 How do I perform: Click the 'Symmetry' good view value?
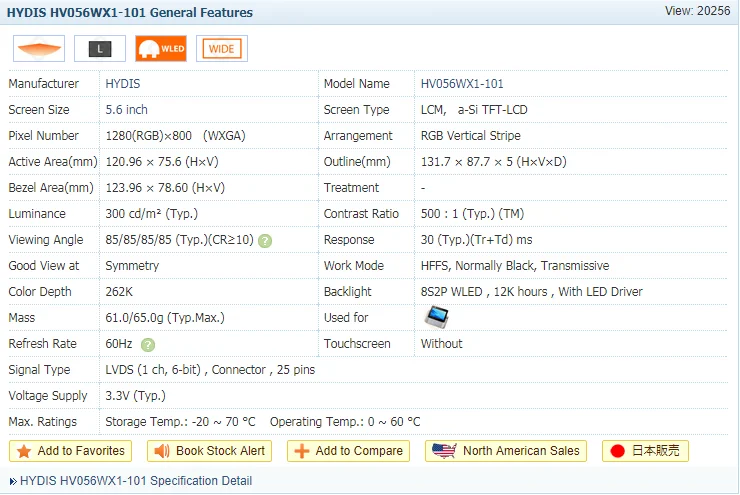(x=132, y=266)
